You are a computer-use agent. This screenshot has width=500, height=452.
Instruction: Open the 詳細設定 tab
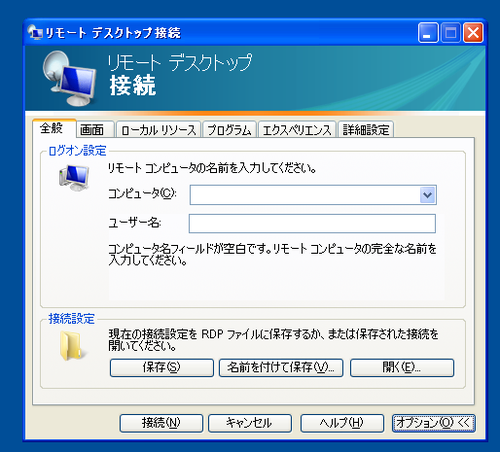click(366, 130)
